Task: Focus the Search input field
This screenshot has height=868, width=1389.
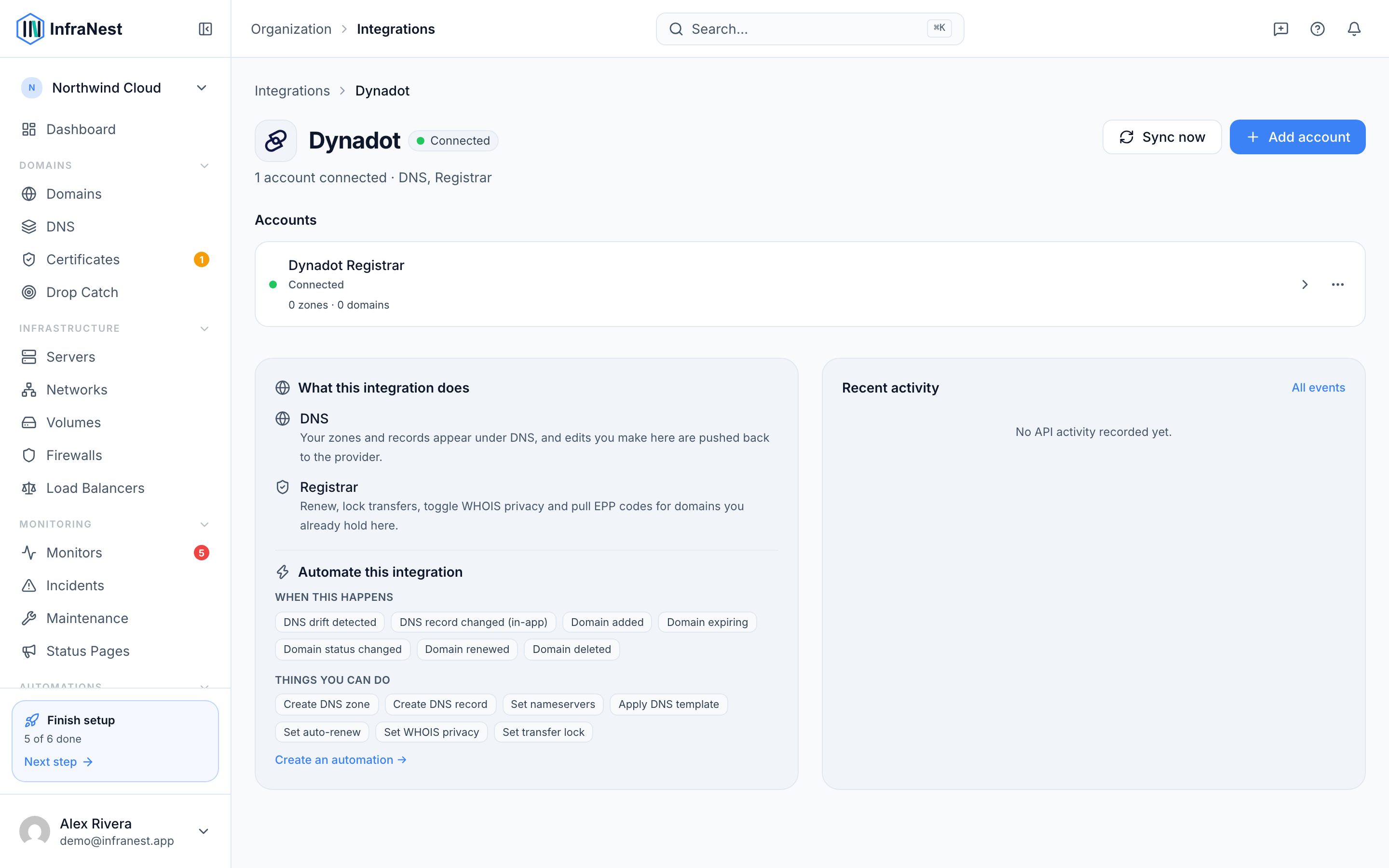Action: (810, 29)
